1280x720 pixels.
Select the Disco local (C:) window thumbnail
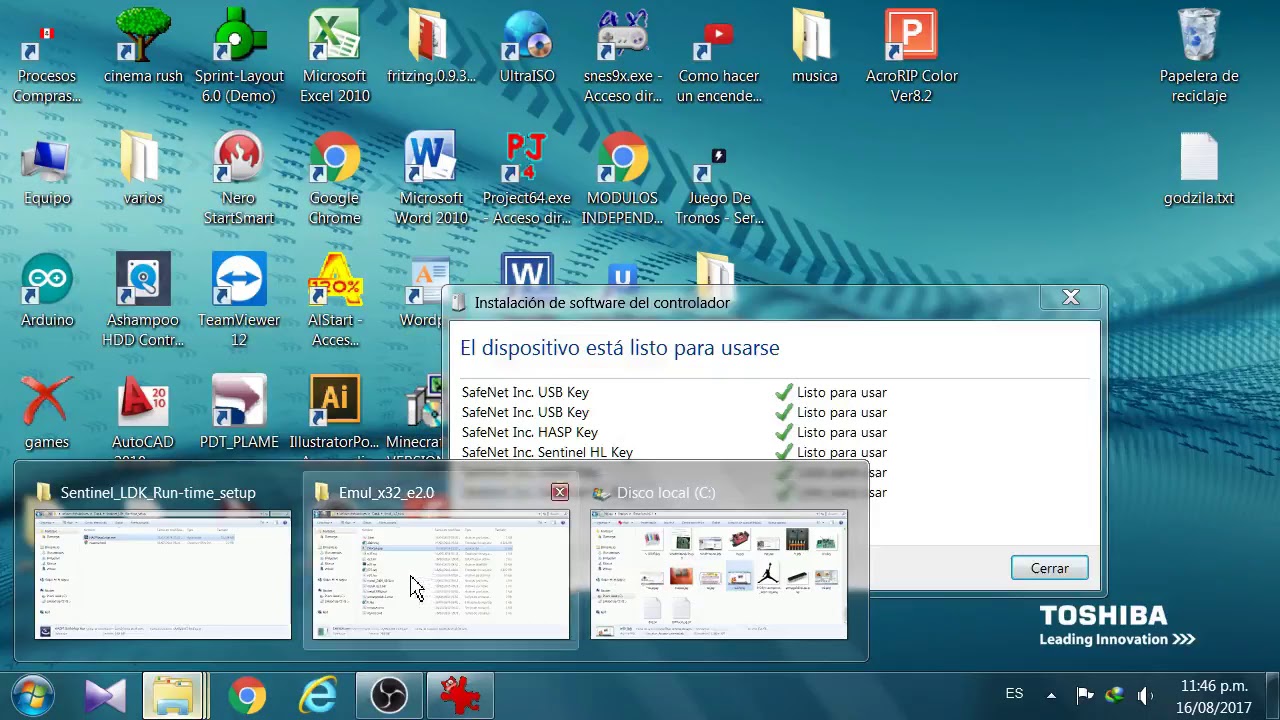point(719,562)
